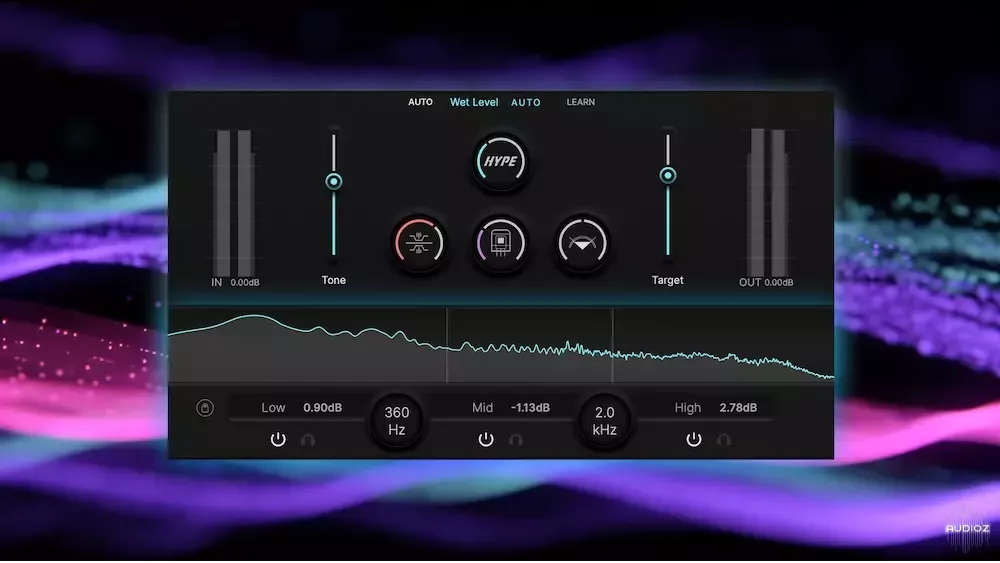1000x563 pixels.
Task: Click the 360 Hz crossover knob
Action: pyautogui.click(x=396, y=421)
